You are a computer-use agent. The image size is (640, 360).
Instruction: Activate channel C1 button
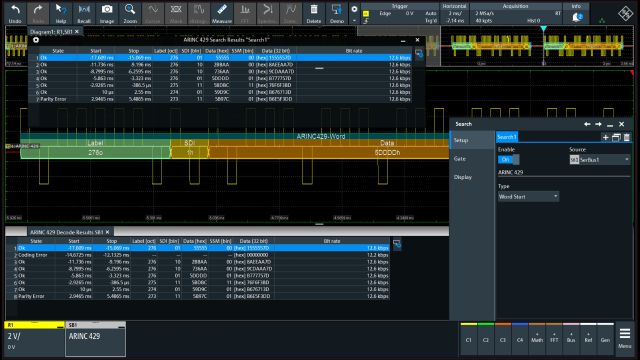click(469, 338)
